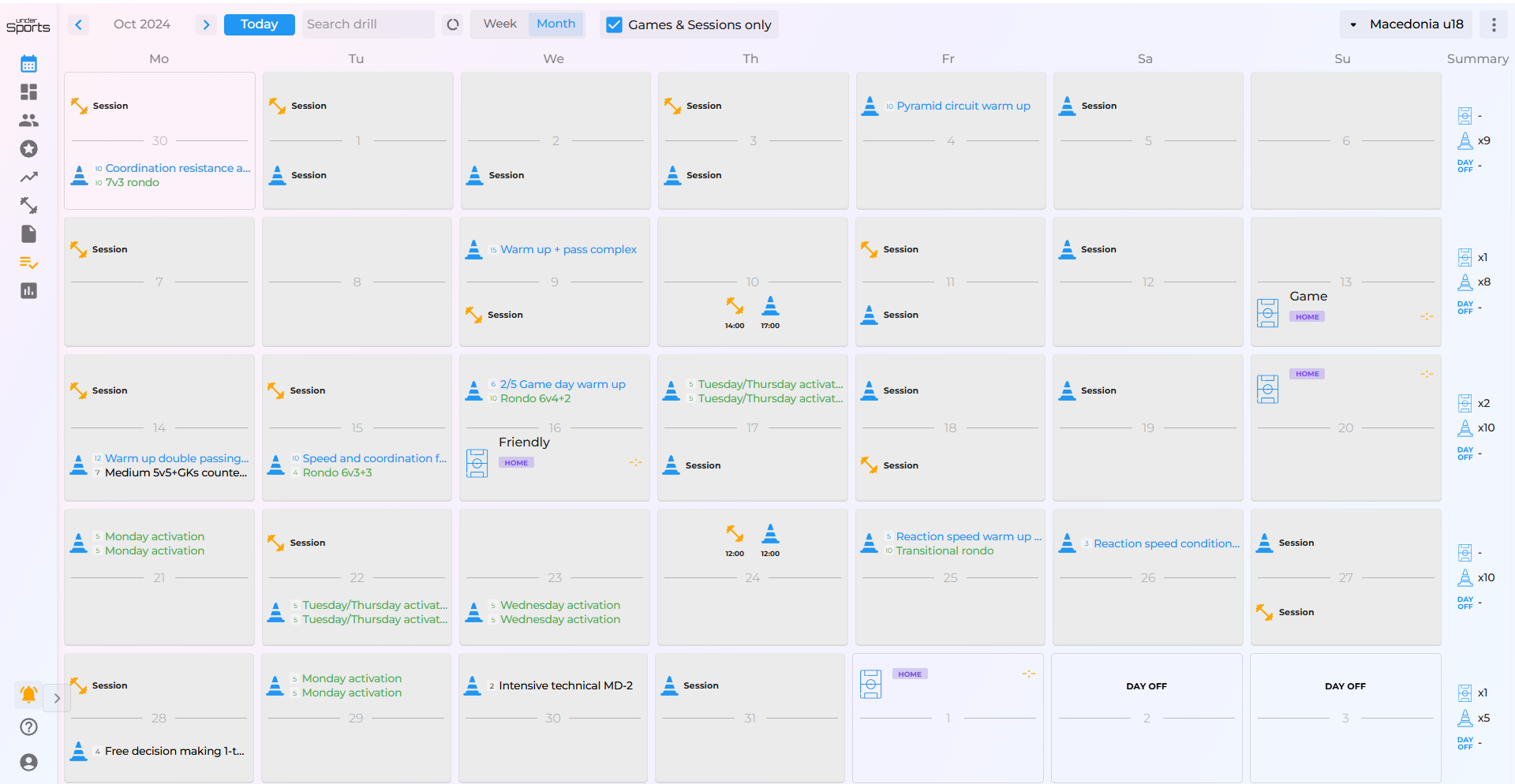Viewport: 1515px width, 784px height.
Task: Open Pyramid circuit warm up drill
Action: [x=963, y=106]
